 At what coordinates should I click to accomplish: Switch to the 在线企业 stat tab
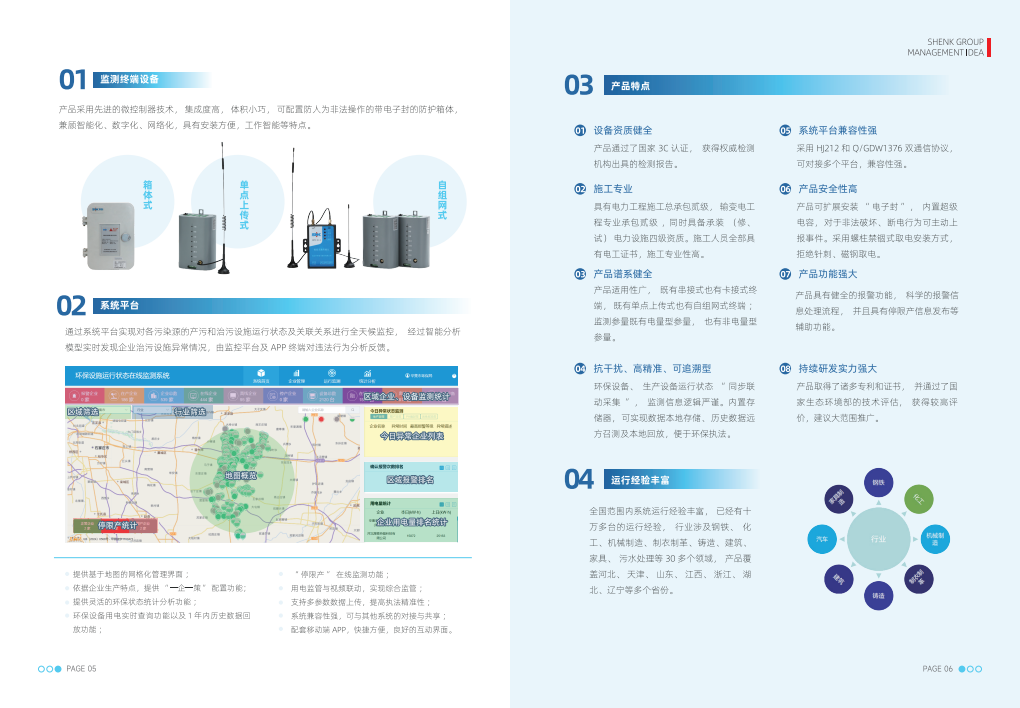click(x=191, y=394)
